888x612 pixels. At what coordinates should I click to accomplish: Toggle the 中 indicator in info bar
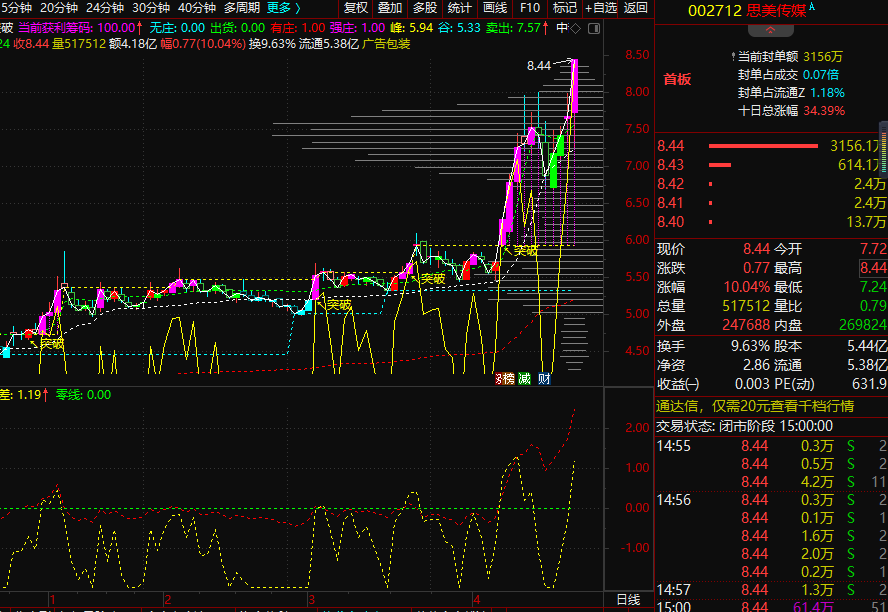(x=563, y=28)
